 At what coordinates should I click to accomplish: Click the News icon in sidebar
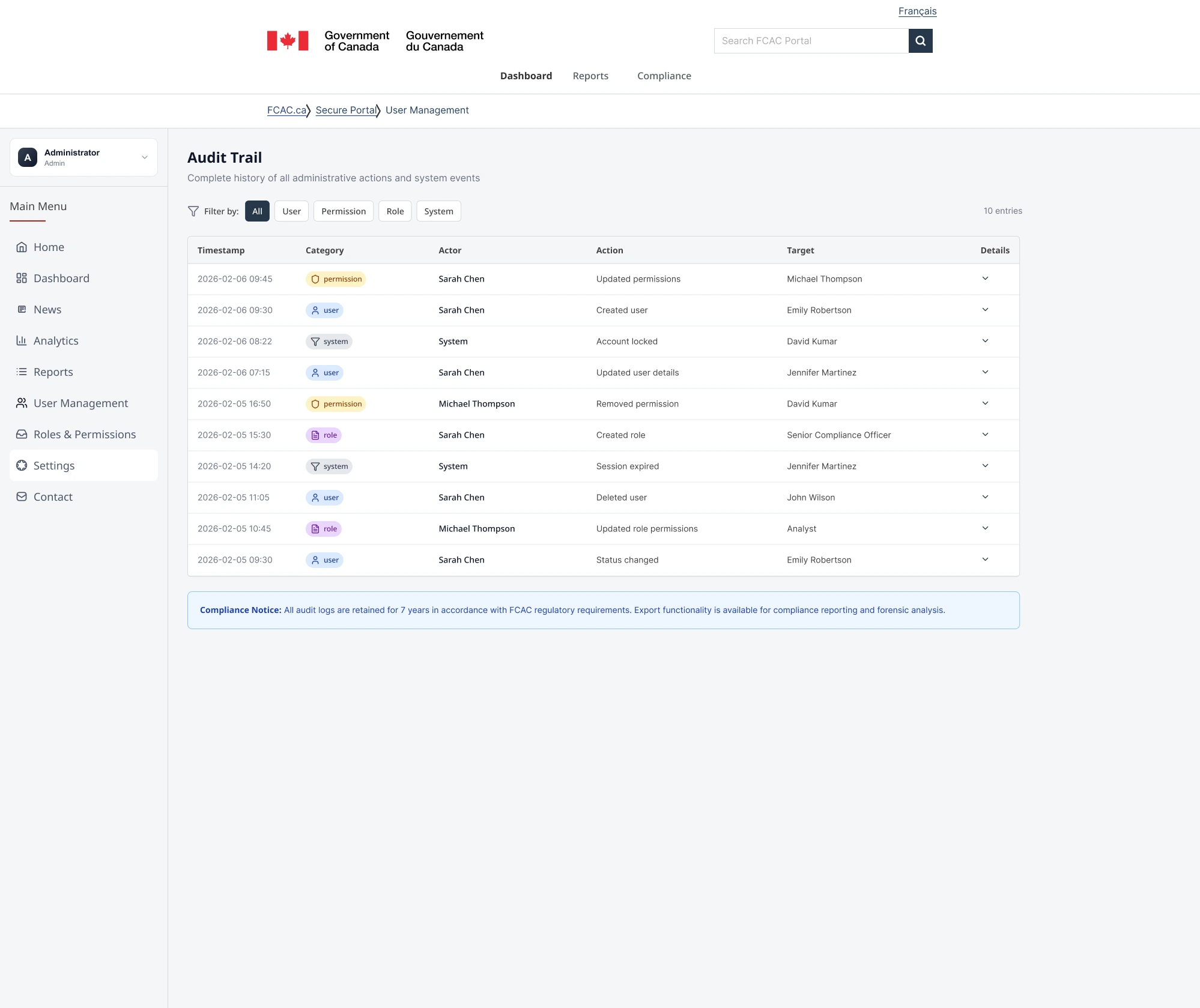coord(22,309)
